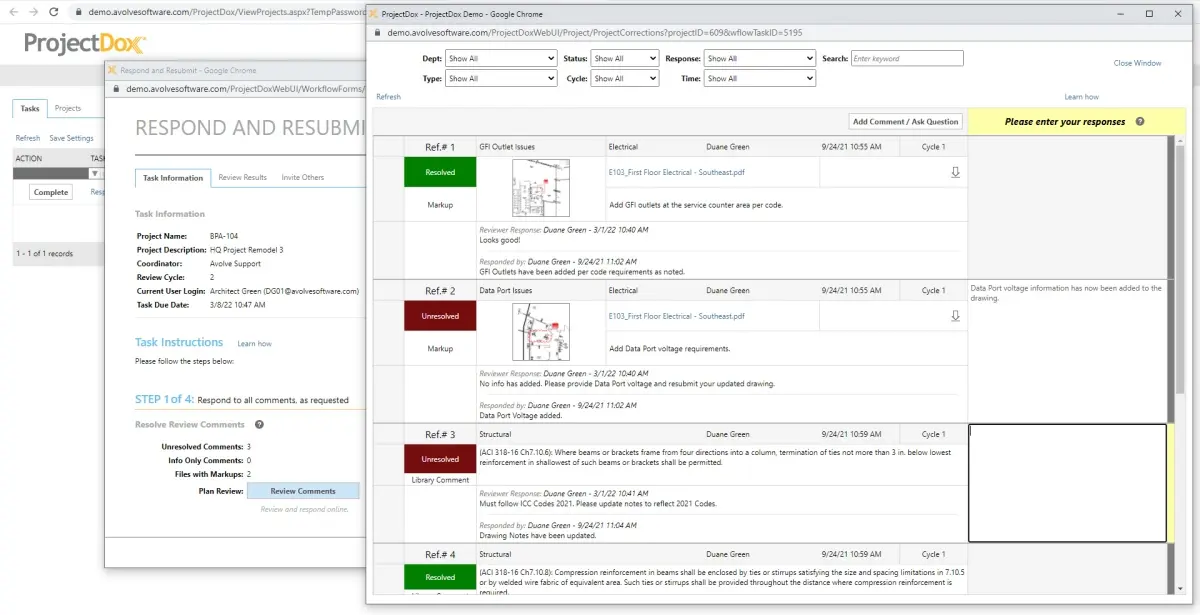Open GFI Outlet markup thumbnail in Ref.# 1
Image resolution: width=1200 pixels, height=615 pixels.
(540, 188)
